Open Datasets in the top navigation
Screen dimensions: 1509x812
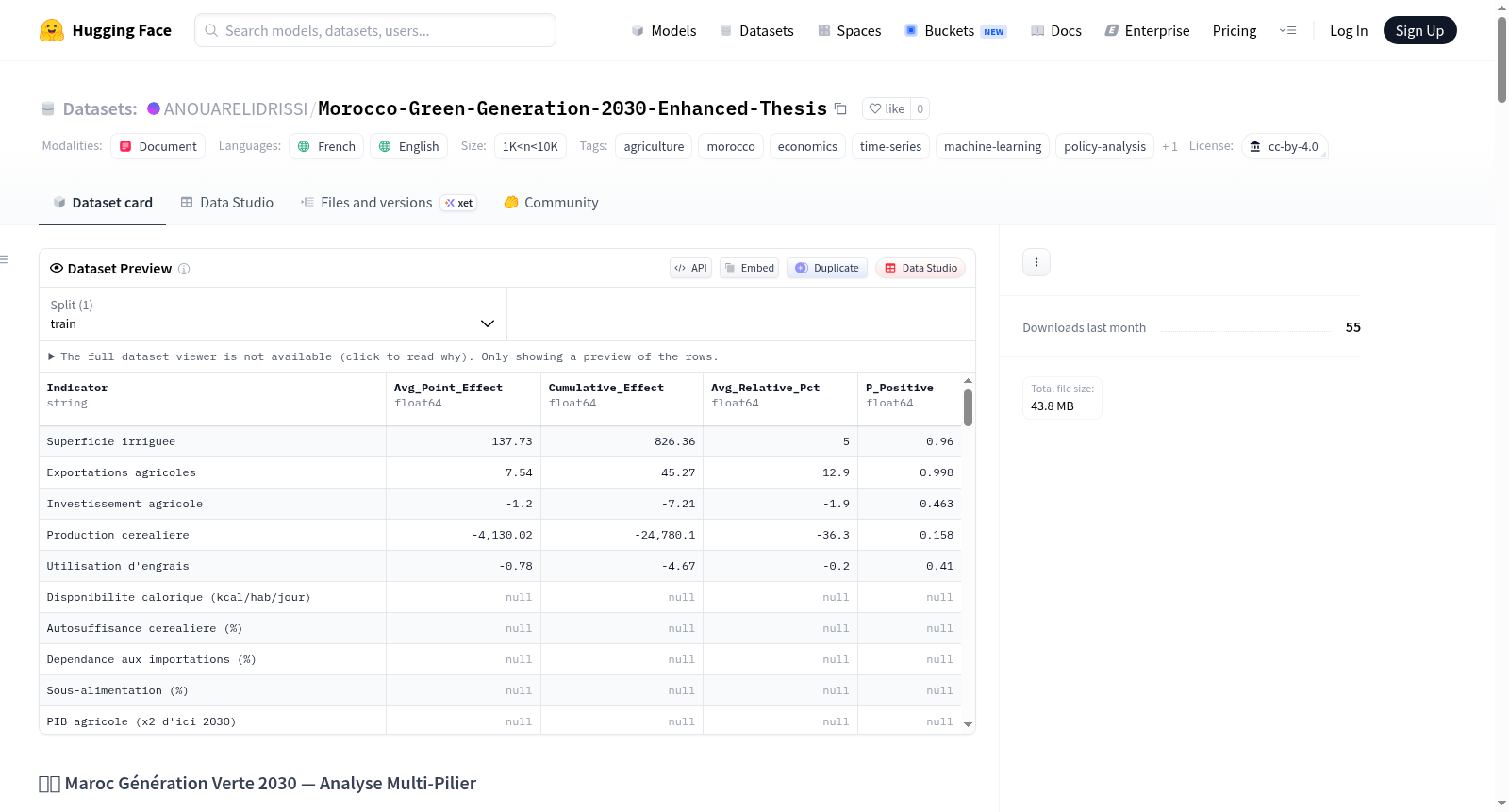coord(756,30)
